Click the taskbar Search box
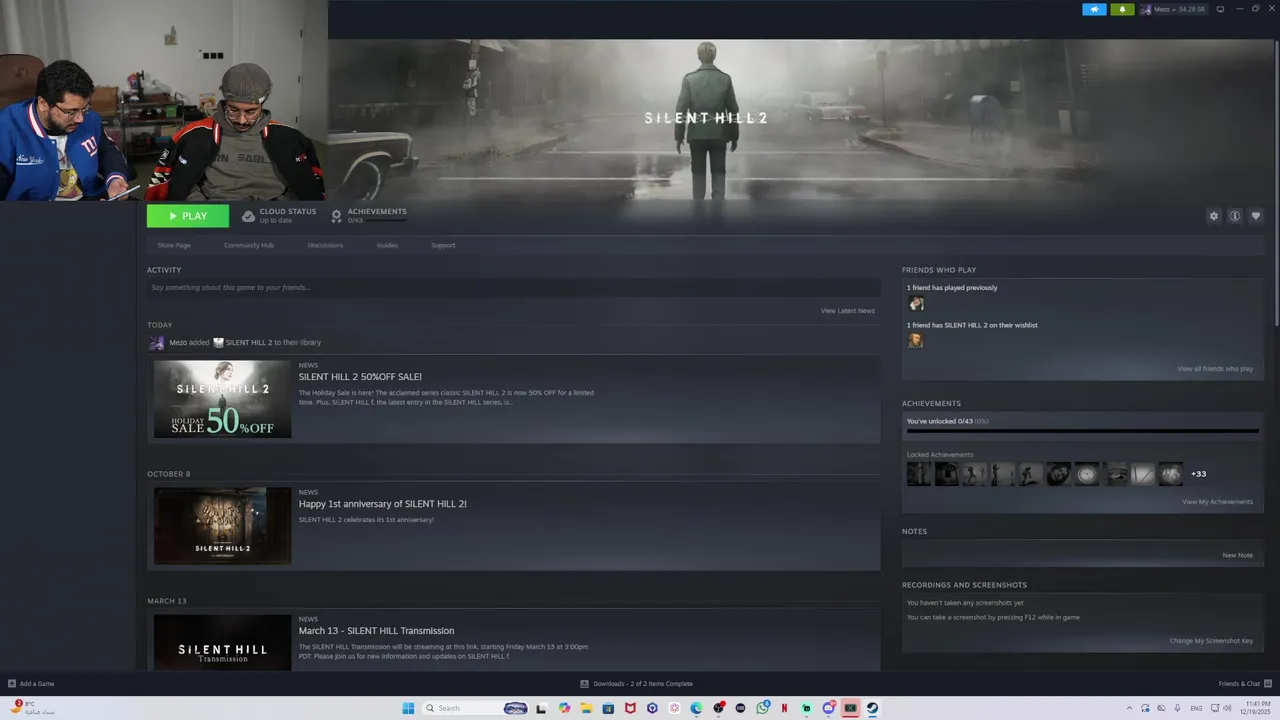This screenshot has height=720, width=1280. (476, 708)
